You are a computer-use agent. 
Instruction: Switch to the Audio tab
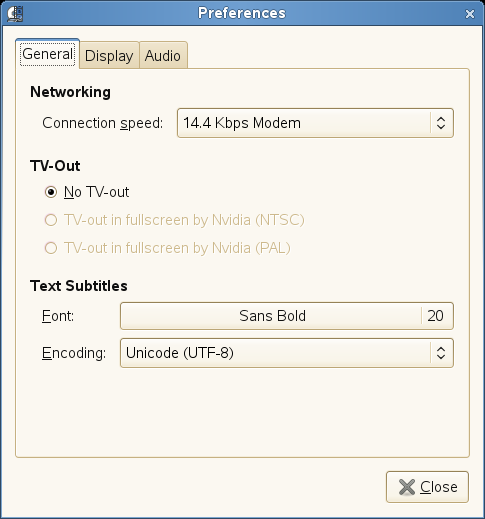[x=163, y=55]
